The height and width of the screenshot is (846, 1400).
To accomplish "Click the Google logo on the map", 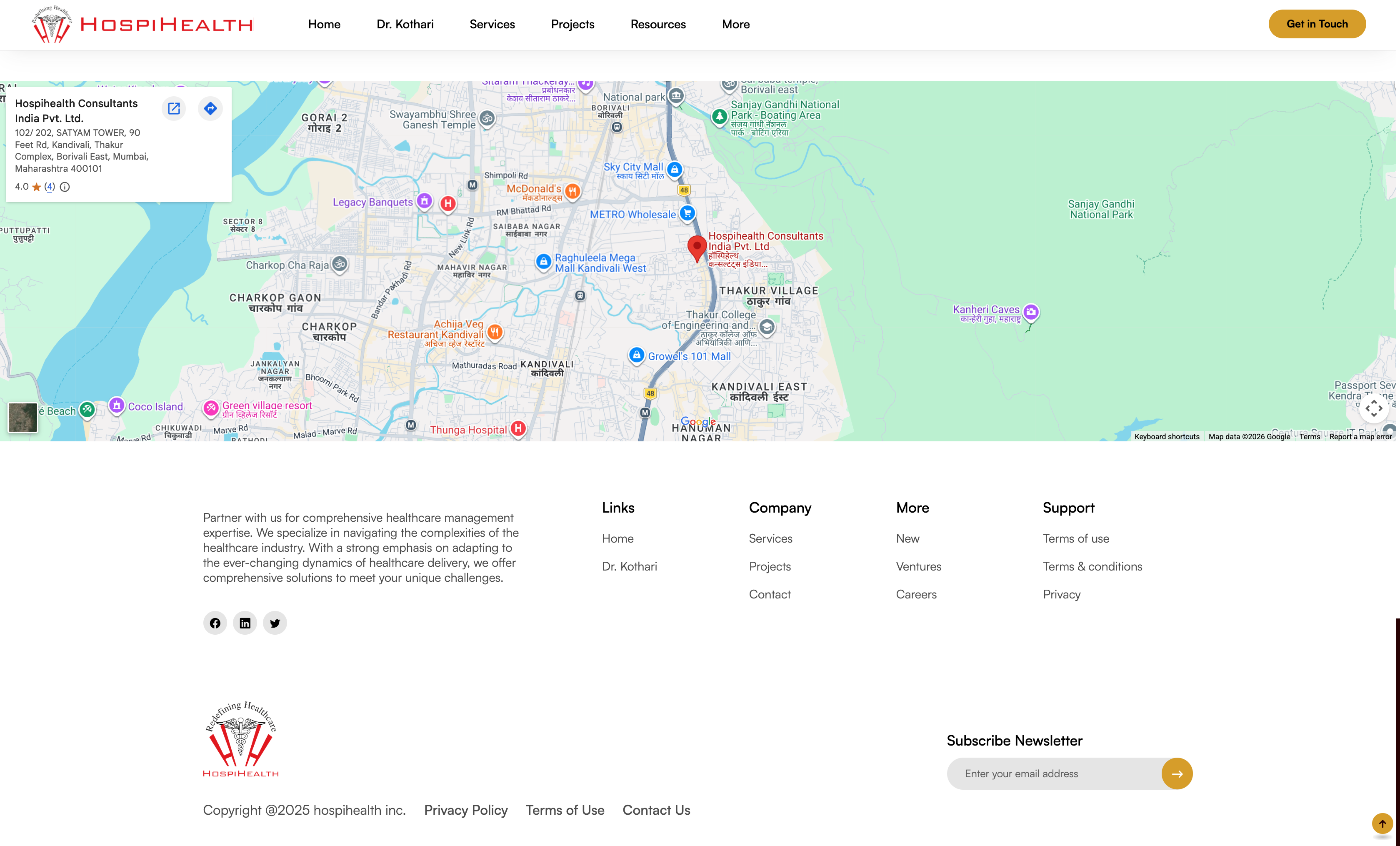I will 698,422.
